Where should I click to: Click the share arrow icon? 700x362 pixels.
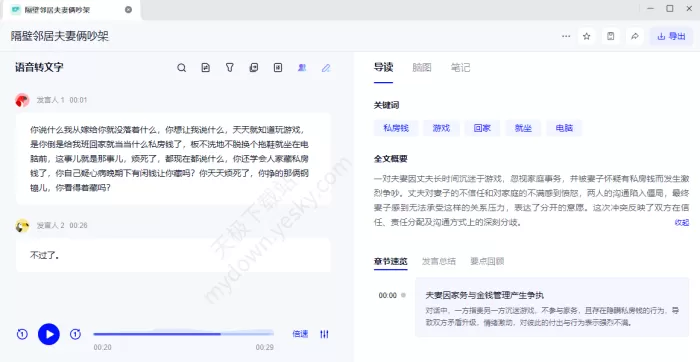pyautogui.click(x=635, y=37)
